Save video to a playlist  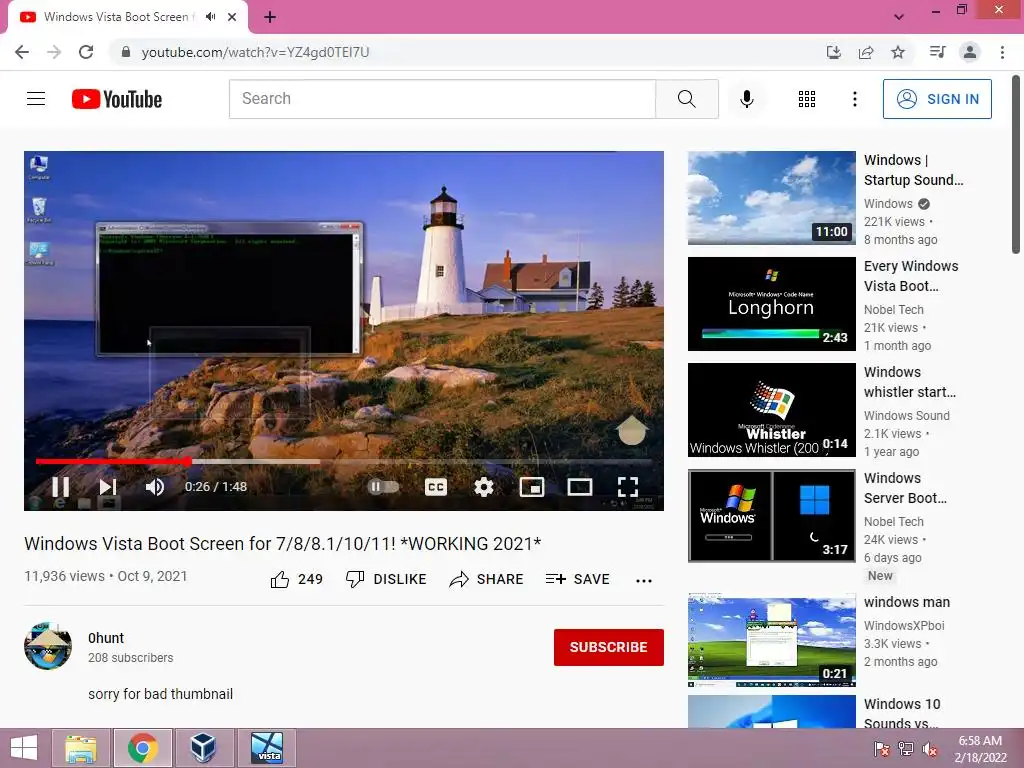pyautogui.click(x=578, y=579)
